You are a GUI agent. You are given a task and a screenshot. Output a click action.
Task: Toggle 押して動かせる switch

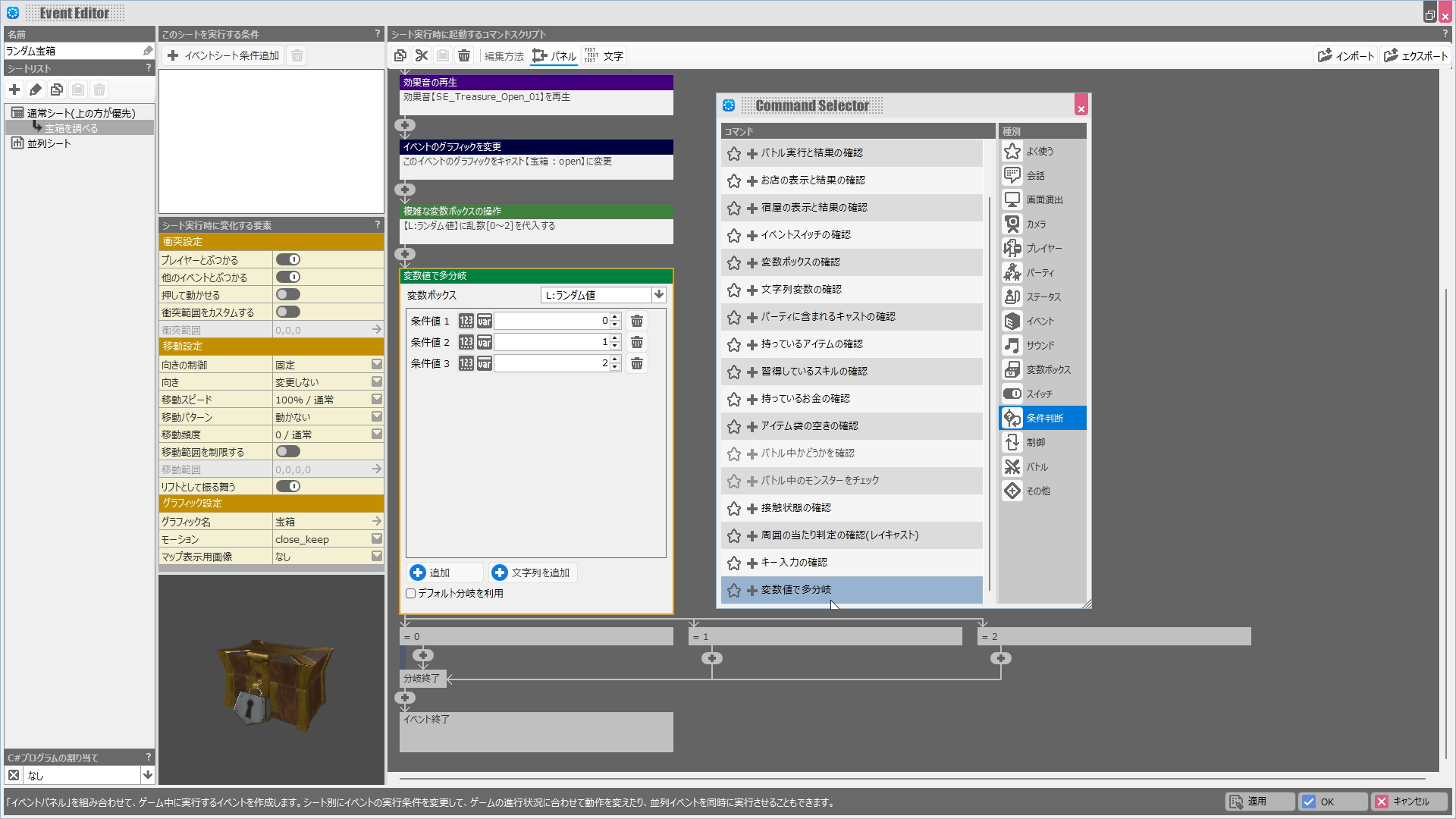pos(288,294)
